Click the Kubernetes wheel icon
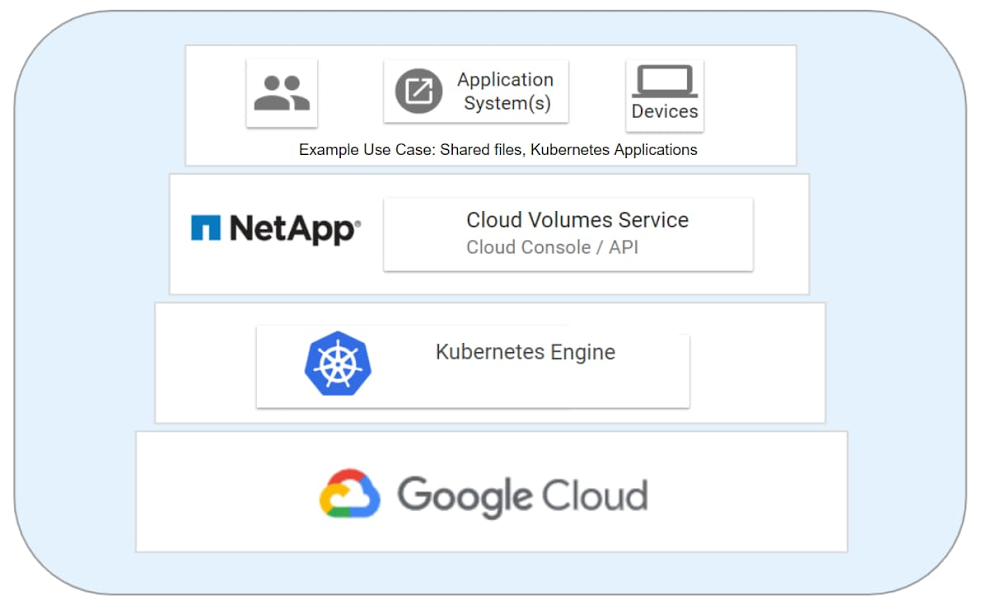 (337, 364)
